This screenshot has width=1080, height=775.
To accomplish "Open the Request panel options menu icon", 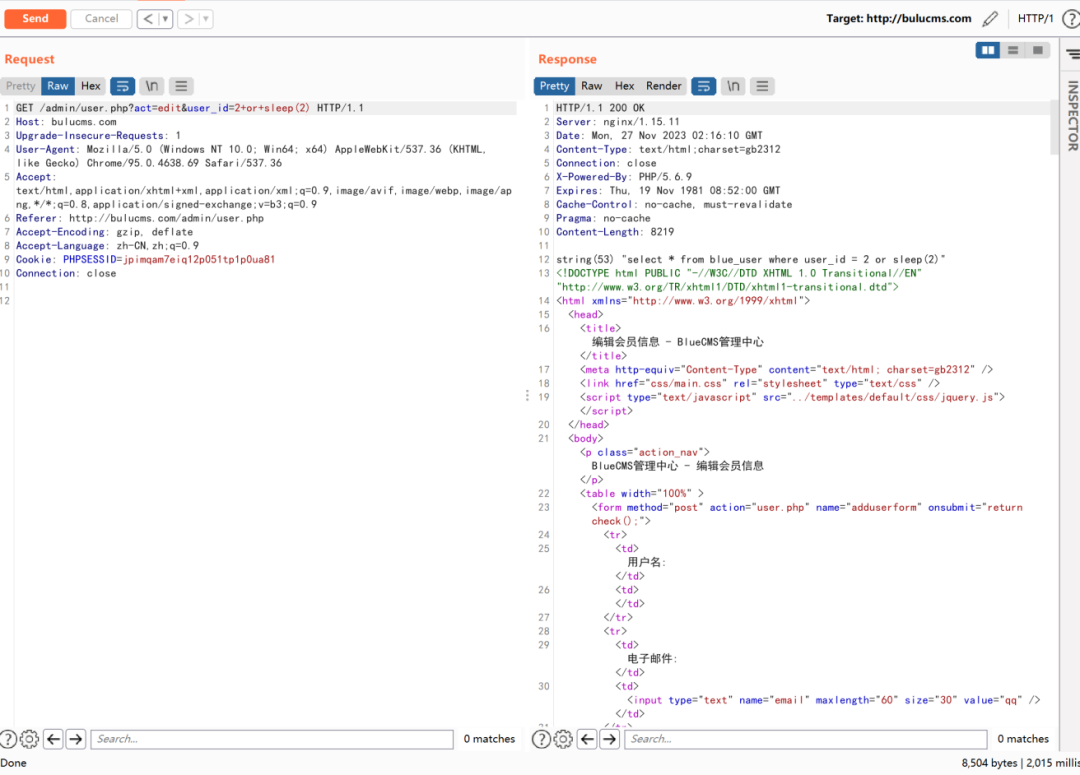I will pyautogui.click(x=181, y=86).
